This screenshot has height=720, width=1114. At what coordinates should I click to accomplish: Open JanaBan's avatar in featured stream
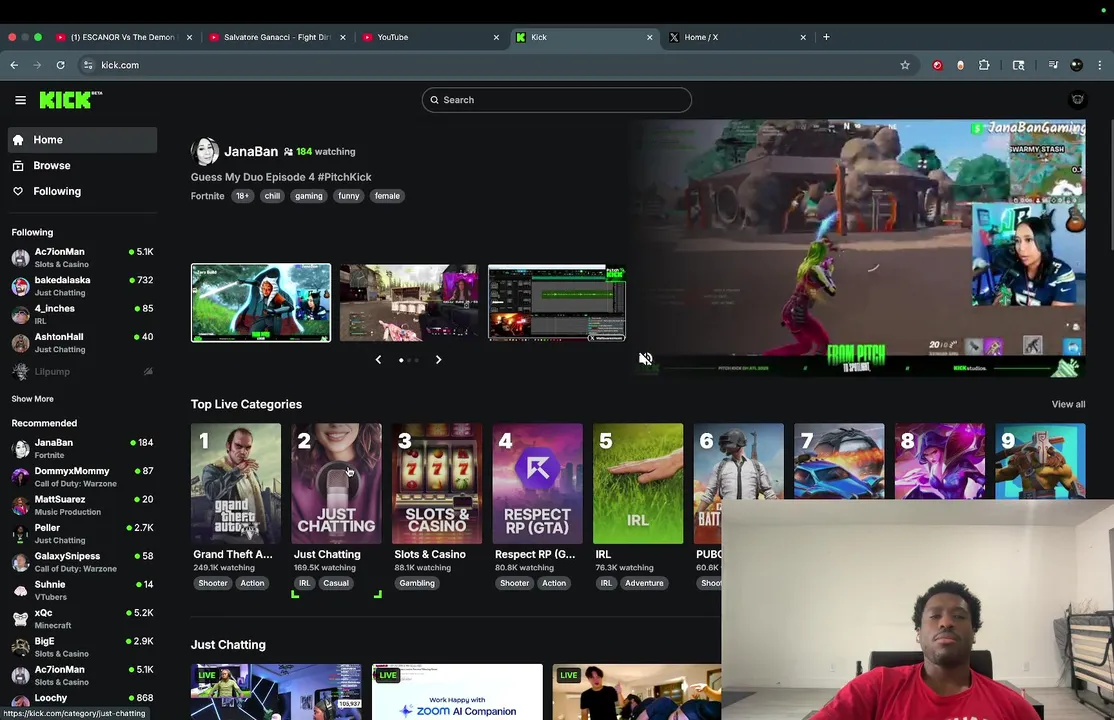(205, 151)
